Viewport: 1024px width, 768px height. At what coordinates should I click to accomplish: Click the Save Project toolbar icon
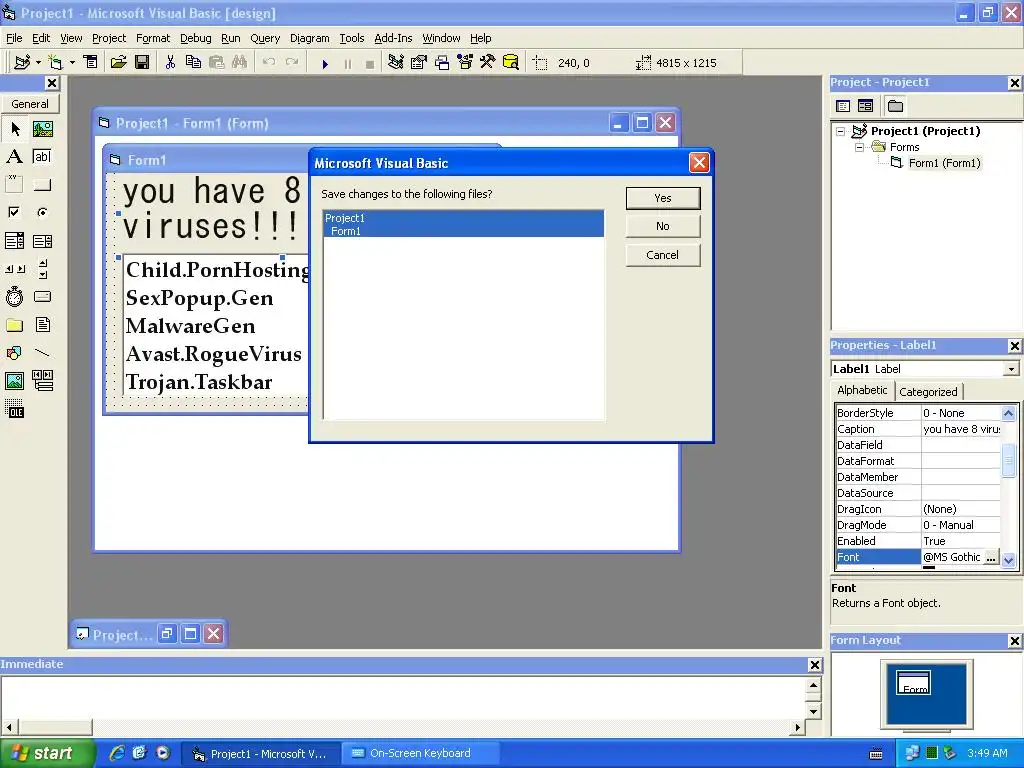coord(142,63)
